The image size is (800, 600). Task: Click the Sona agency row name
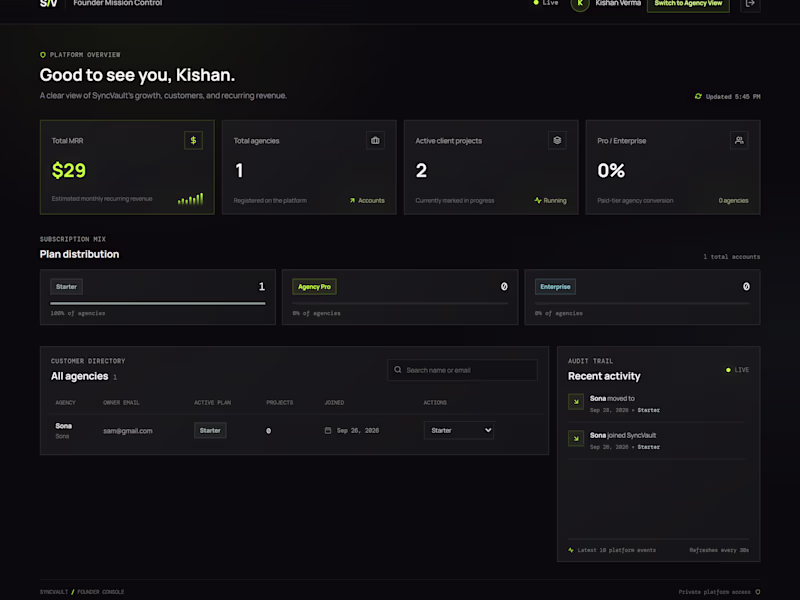tap(63, 426)
